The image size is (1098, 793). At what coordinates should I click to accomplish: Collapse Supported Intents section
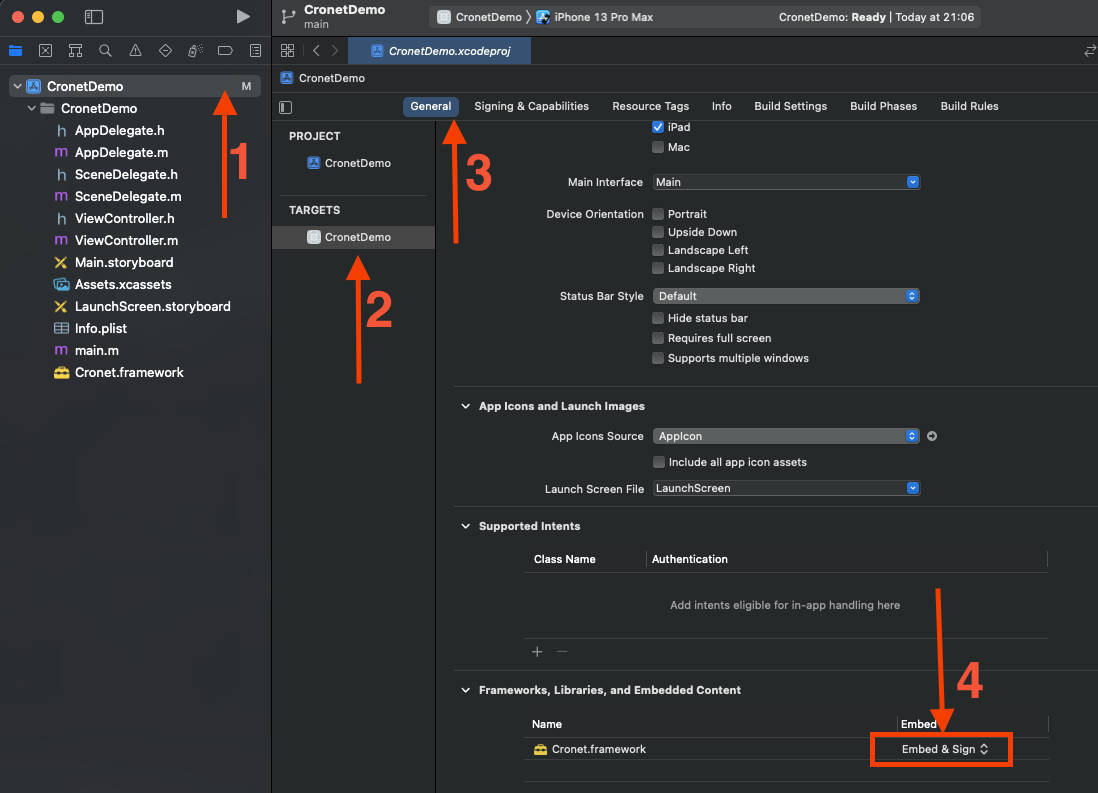coord(466,526)
